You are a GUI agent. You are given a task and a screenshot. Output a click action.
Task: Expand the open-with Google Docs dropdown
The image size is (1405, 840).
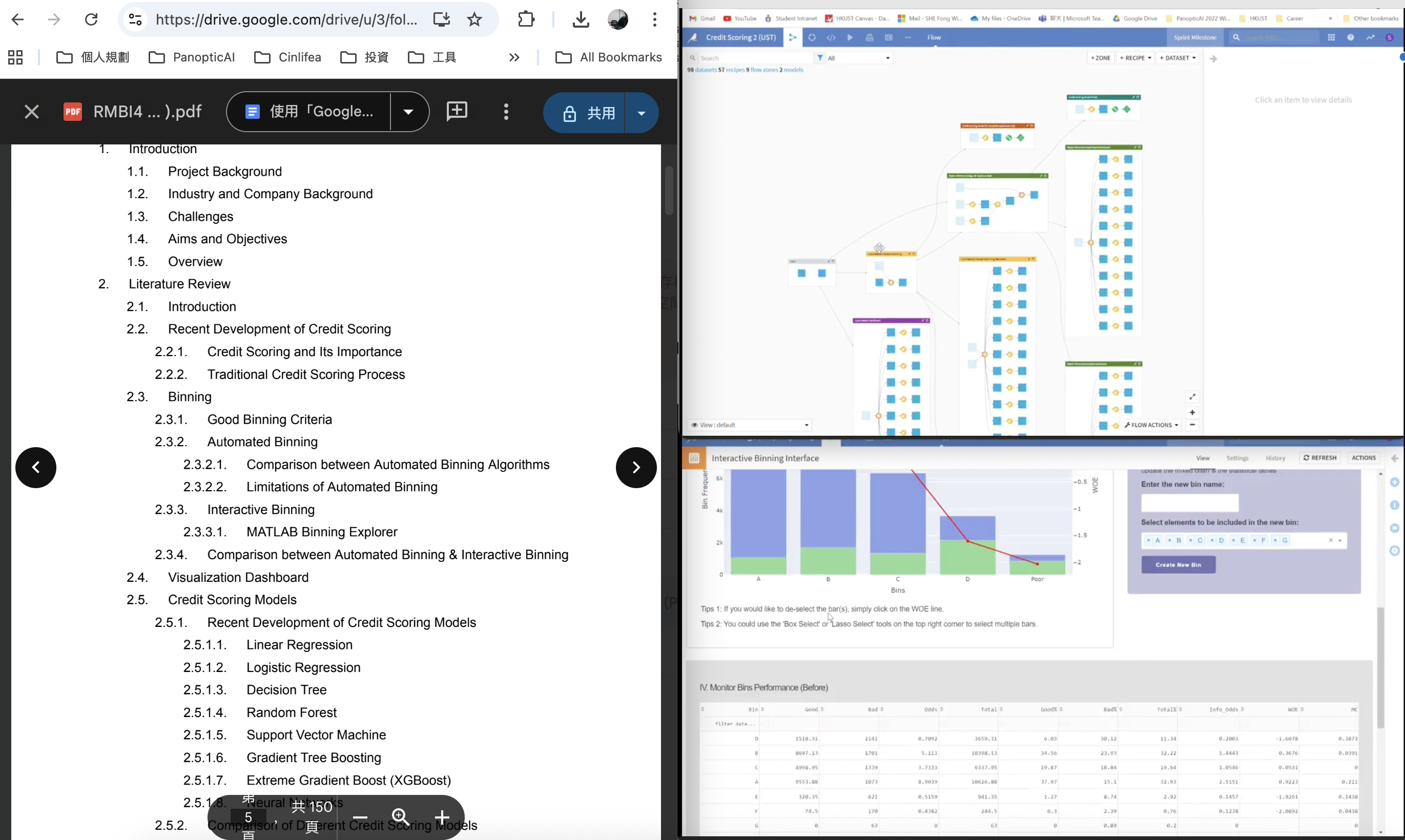point(409,112)
